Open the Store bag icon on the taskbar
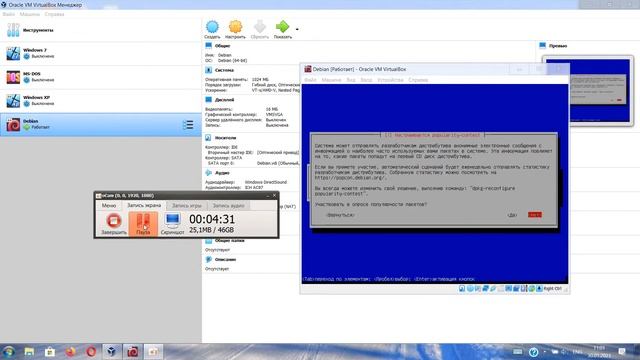This screenshot has width=640, height=360. pyautogui.click(x=50, y=352)
